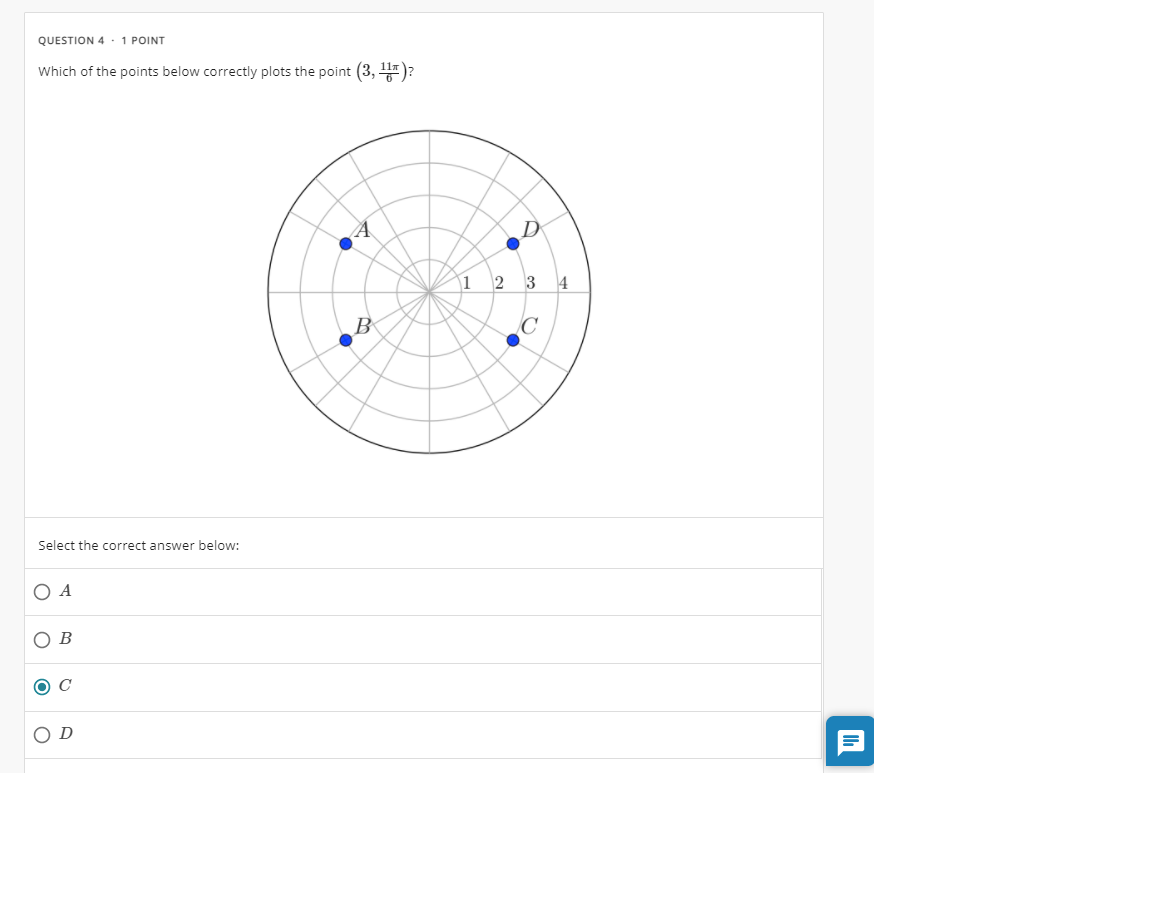Select the checked radio button C
The width and height of the screenshot is (1152, 908).
click(x=43, y=687)
